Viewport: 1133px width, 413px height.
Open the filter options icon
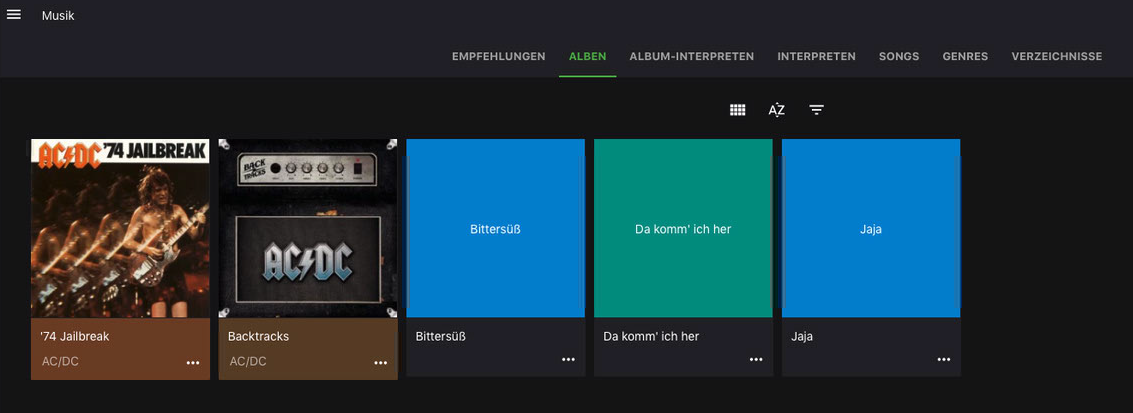click(x=817, y=110)
